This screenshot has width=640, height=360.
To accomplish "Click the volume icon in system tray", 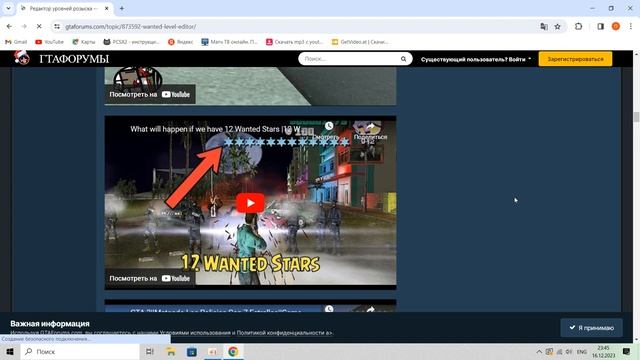I will point(569,351).
